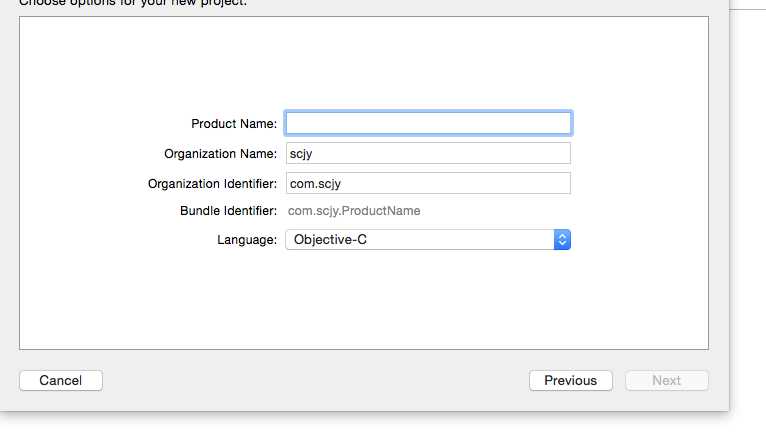This screenshot has height=434, width=766.
Task: Click the Language label
Action: (x=247, y=240)
